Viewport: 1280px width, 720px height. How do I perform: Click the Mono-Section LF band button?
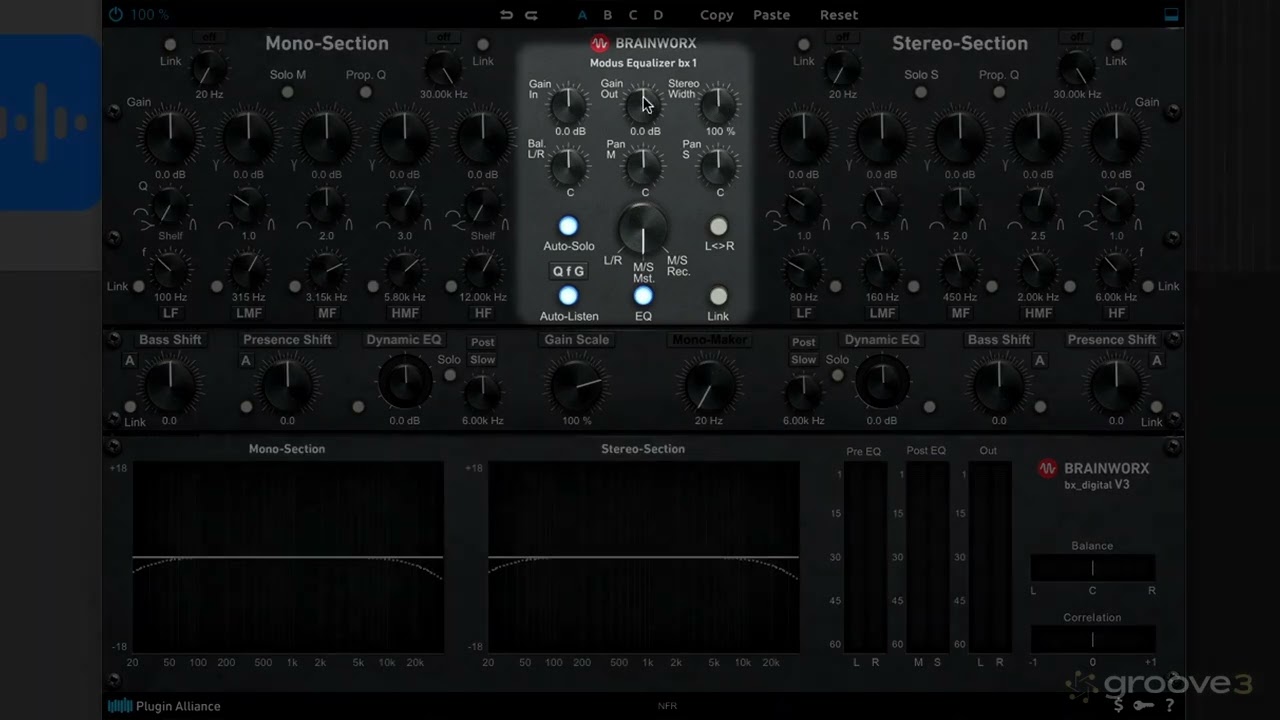coord(170,313)
